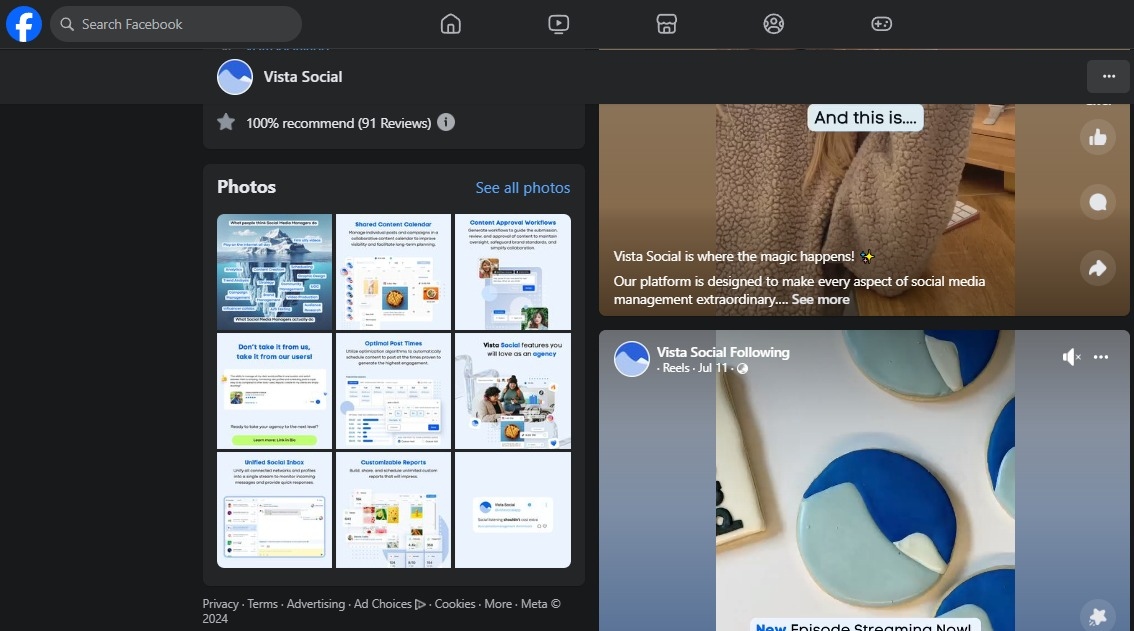Open more options on the cookie reel
This screenshot has width=1134, height=631.
(x=1101, y=357)
